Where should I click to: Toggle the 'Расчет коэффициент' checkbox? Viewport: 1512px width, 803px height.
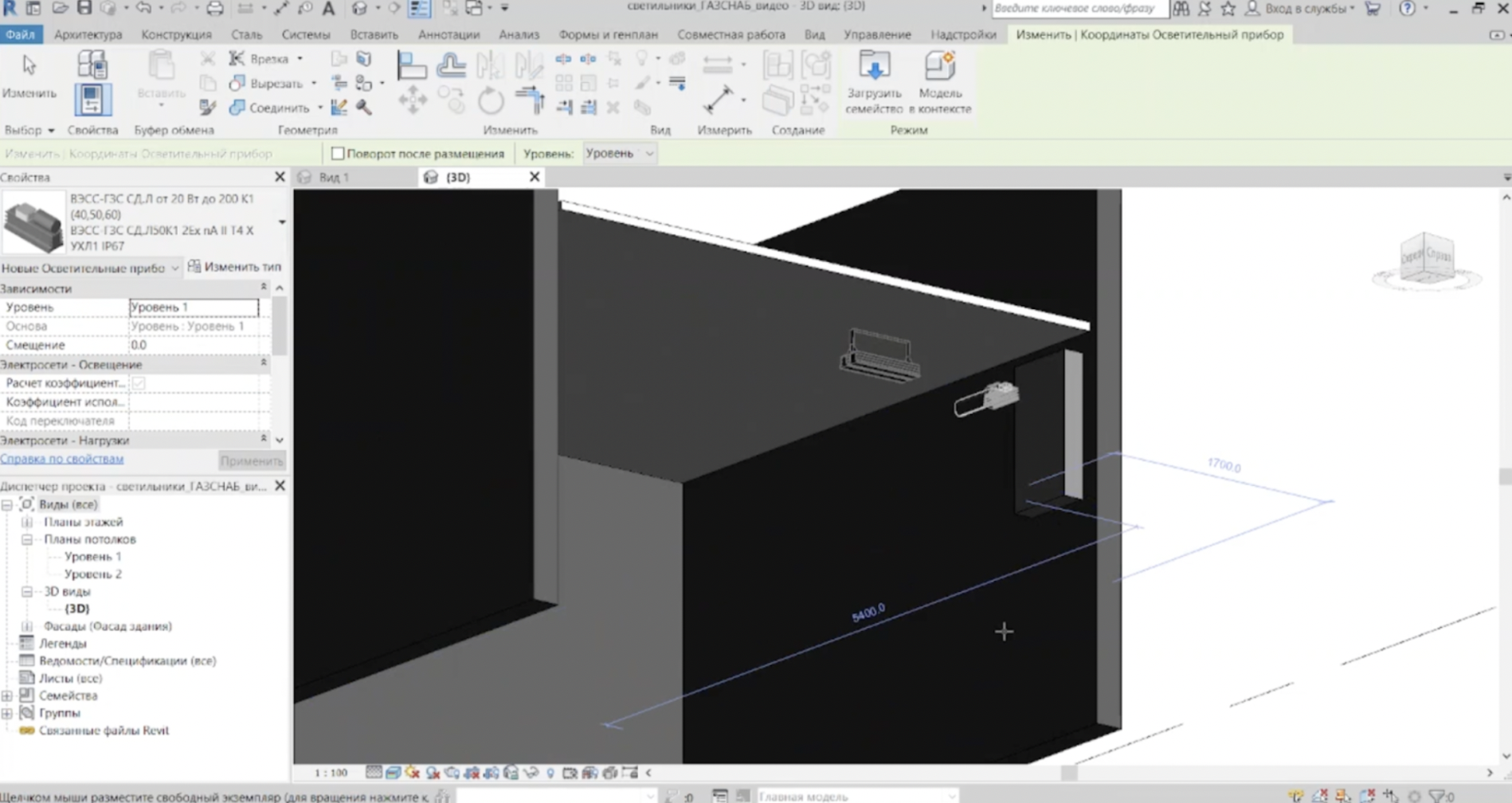(x=139, y=383)
